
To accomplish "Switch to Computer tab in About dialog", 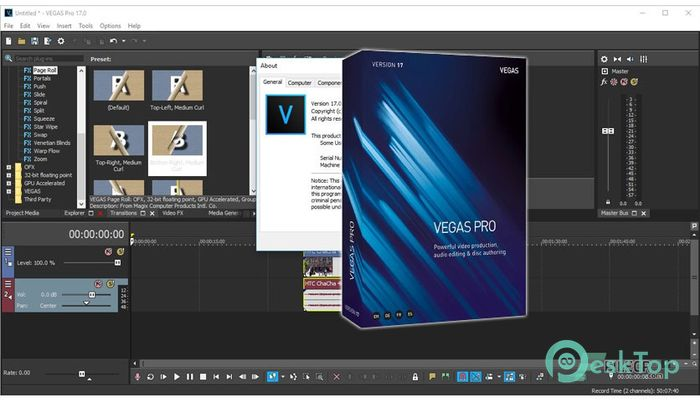I will click(x=300, y=82).
